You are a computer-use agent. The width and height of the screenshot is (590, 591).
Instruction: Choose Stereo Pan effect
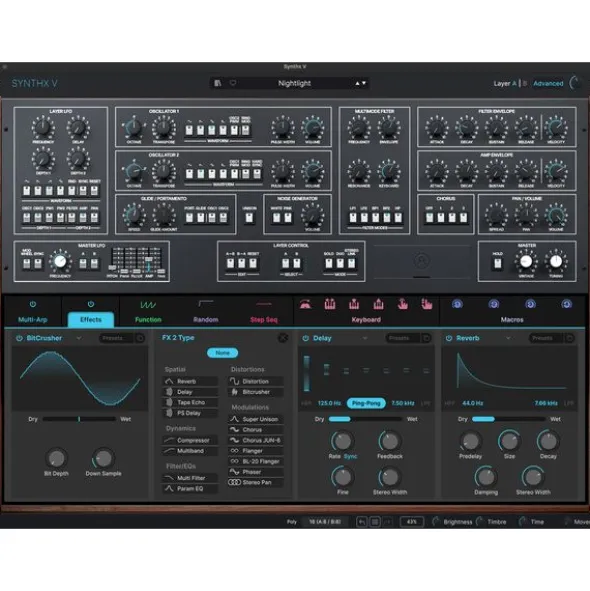(x=256, y=482)
